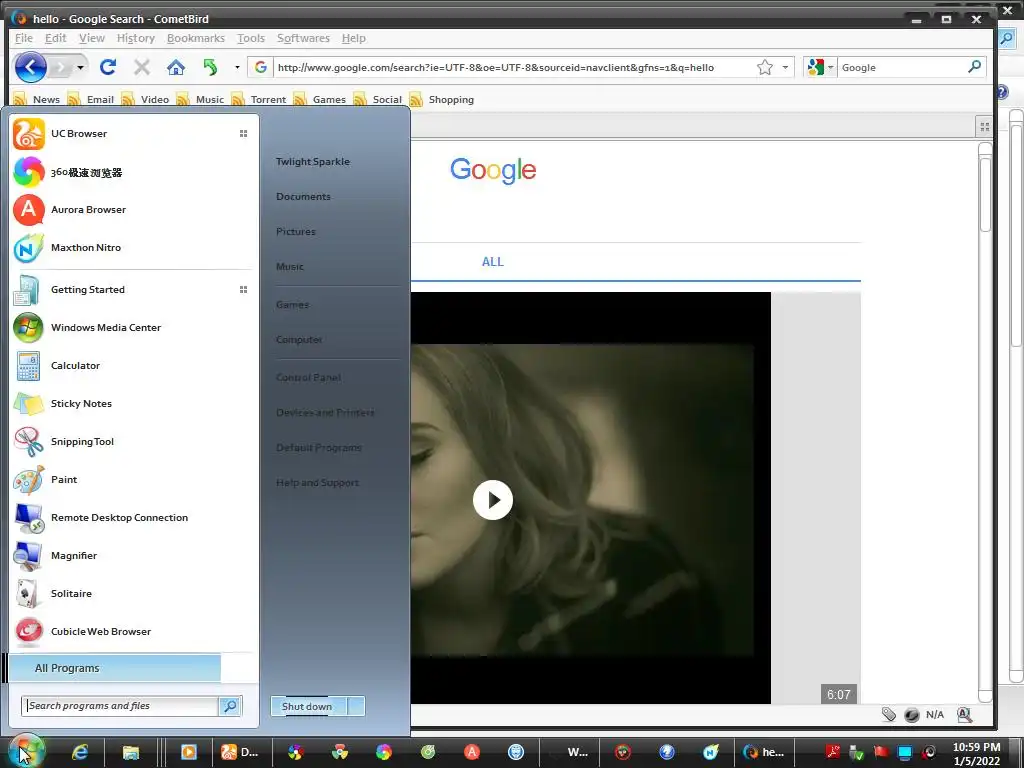This screenshot has height=768, width=1024.
Task: Open Pictures from Start menu
Action: coord(295,232)
